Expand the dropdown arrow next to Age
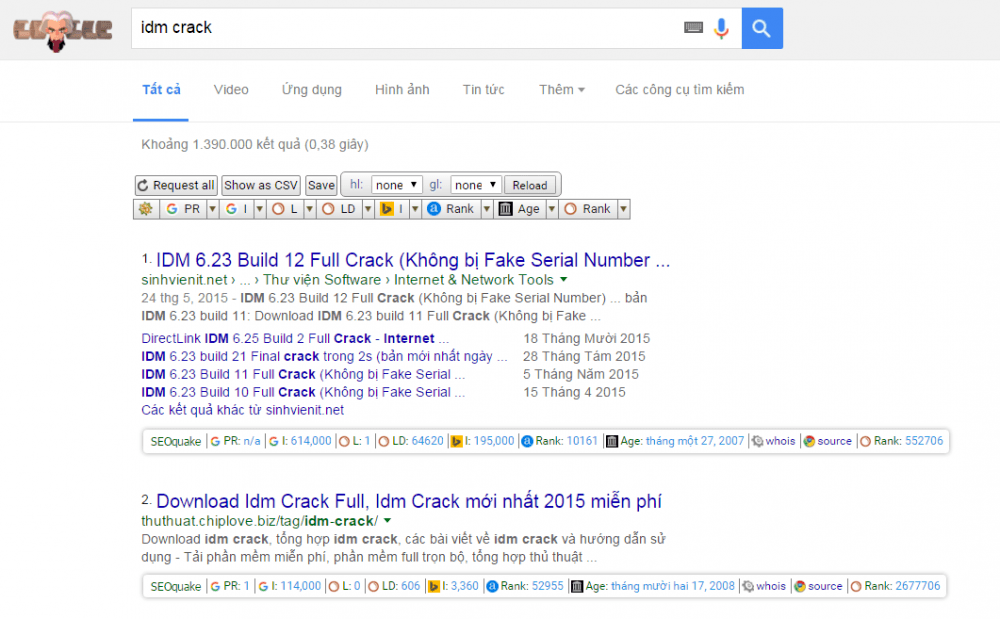The image size is (1000, 619). point(552,208)
